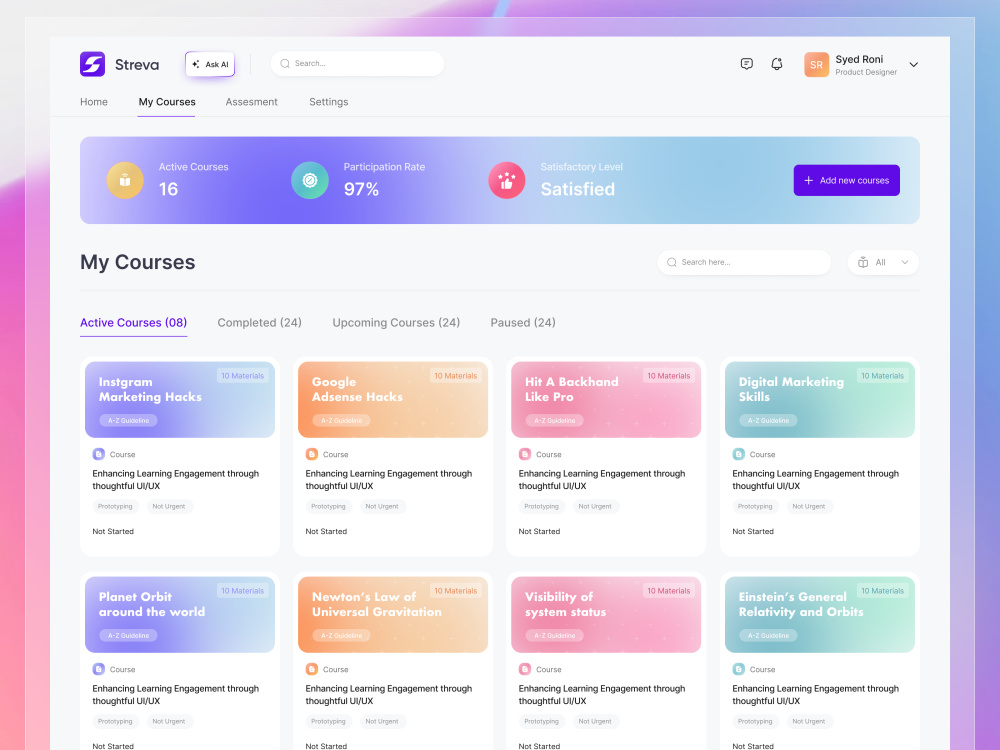Click 97% participation value

(361, 189)
